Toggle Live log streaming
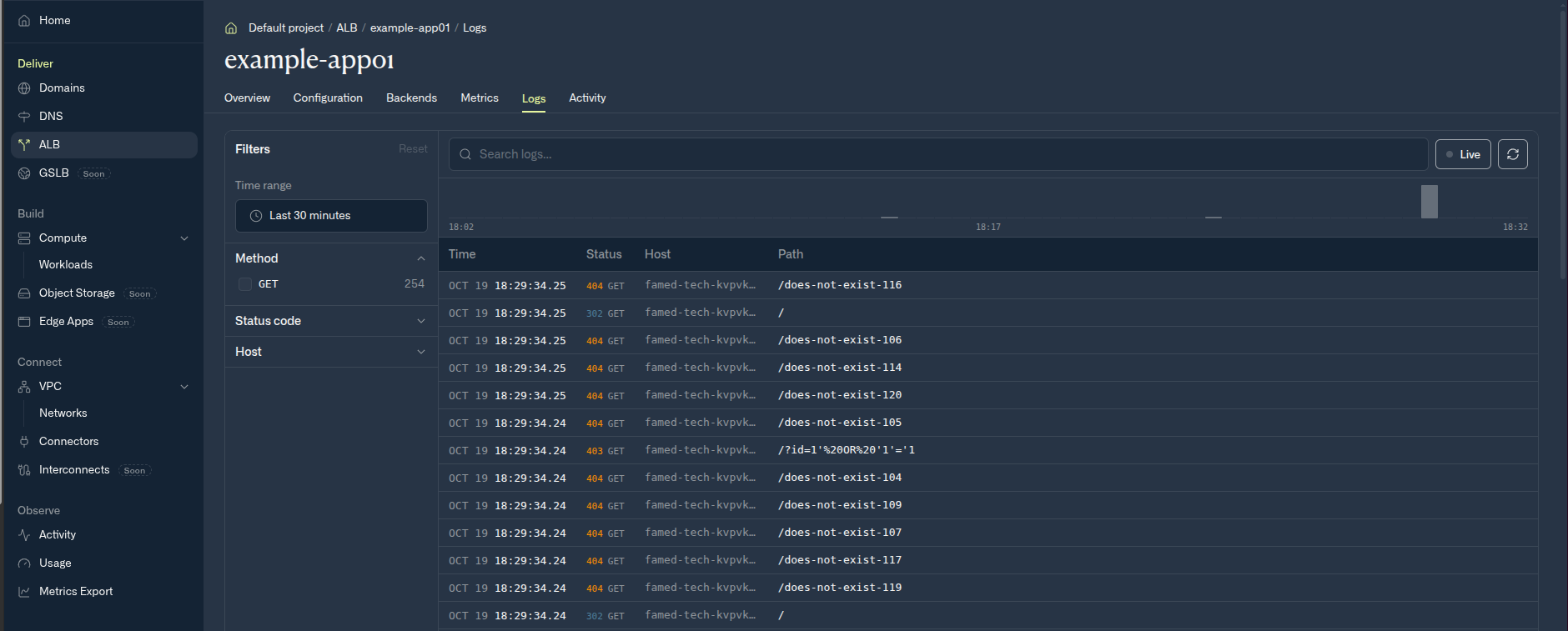 (1463, 154)
